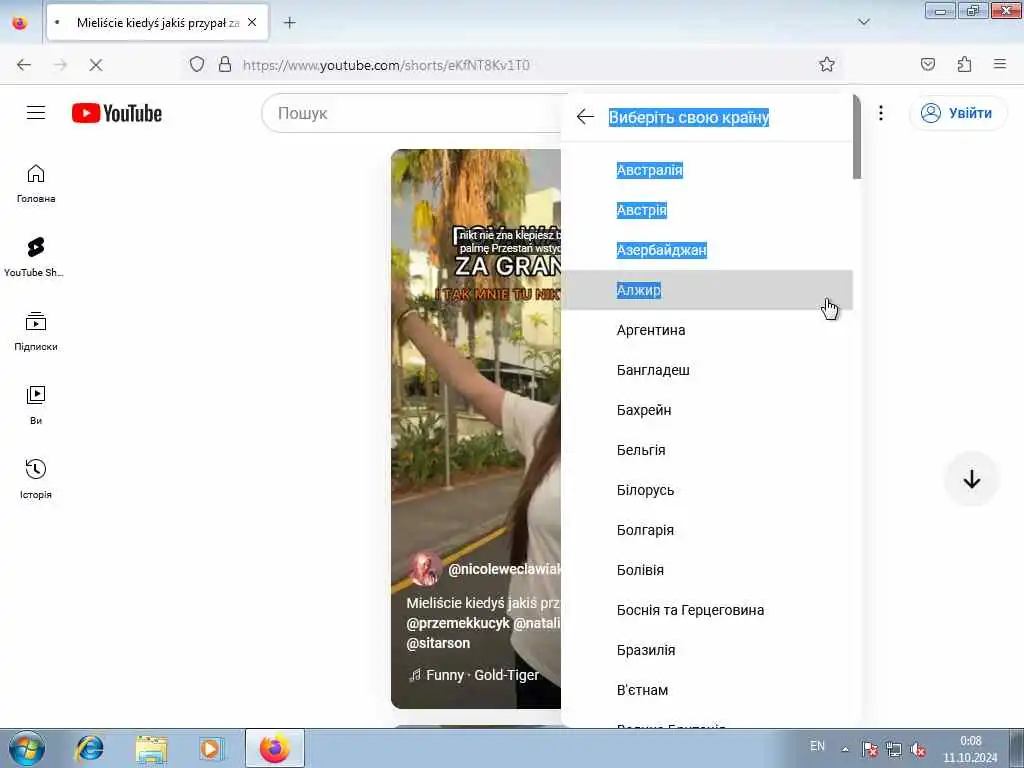Open the three-dot settings menu
This screenshot has height=768, width=1024.
881,113
